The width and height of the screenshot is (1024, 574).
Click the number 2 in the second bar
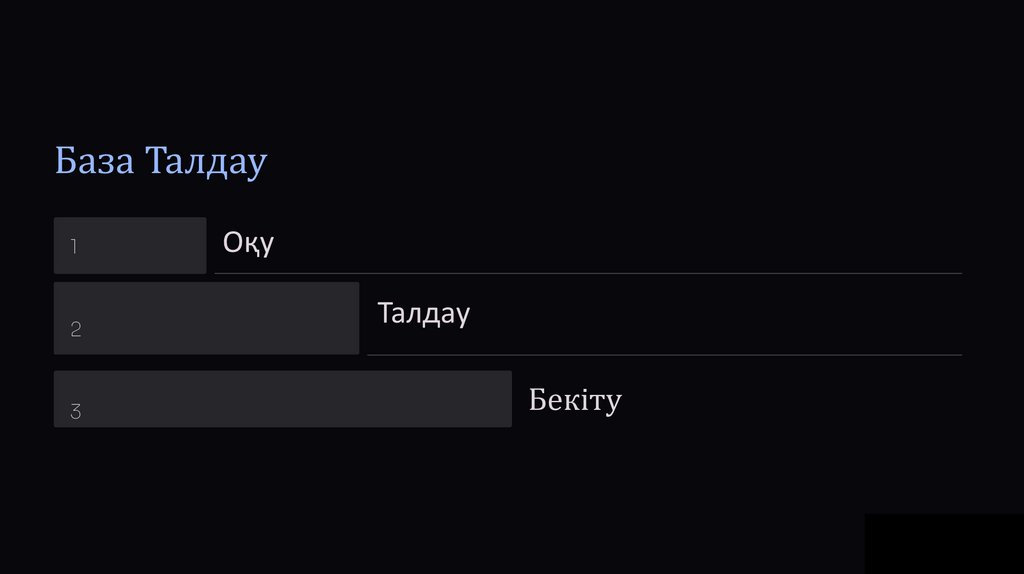[x=76, y=330]
